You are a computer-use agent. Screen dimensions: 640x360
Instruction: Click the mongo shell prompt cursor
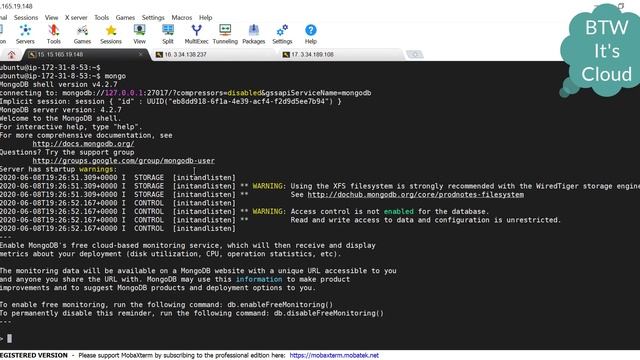click(9, 338)
